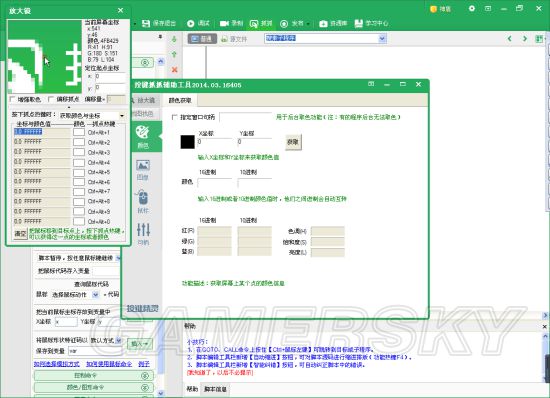Click the pin icon above the command panel

click(160, 36)
